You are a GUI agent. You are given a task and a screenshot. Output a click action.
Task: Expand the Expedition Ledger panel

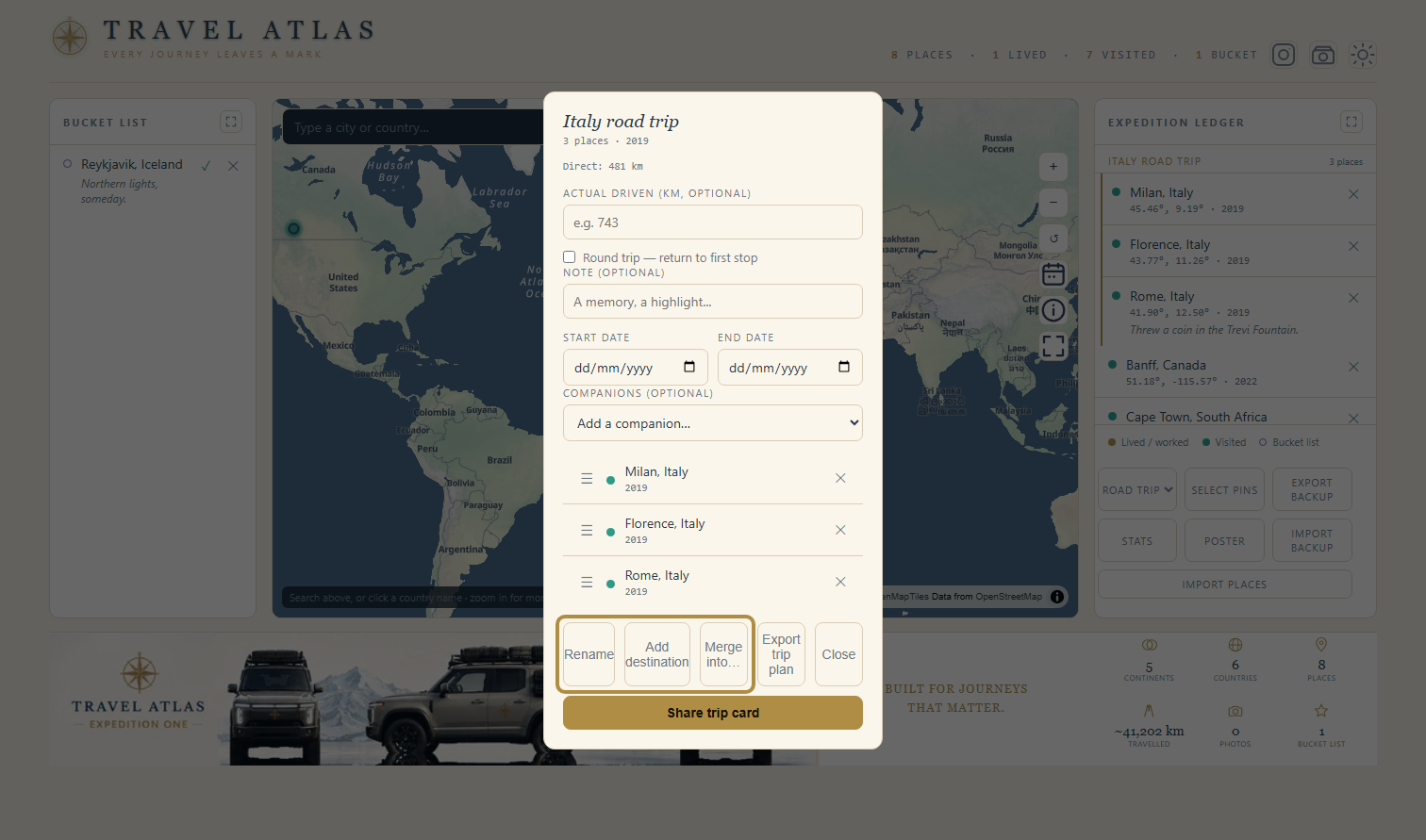pos(1351,122)
